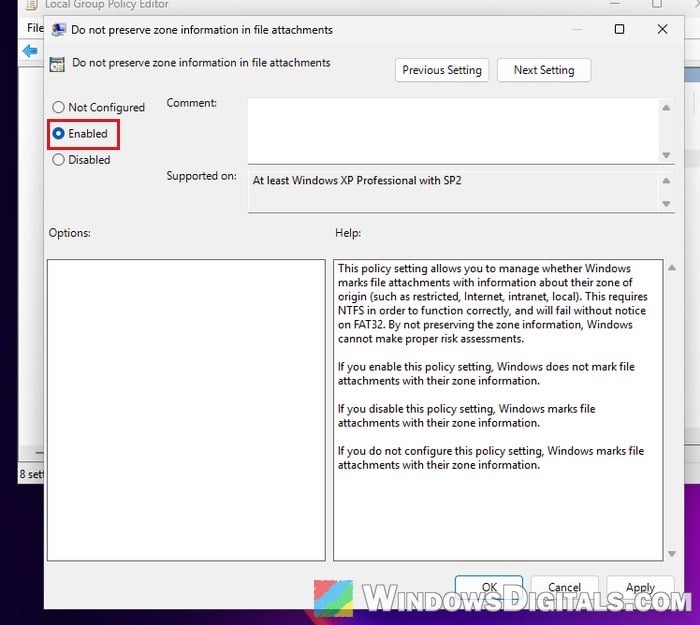Click Supported on box up arrow

[666, 181]
